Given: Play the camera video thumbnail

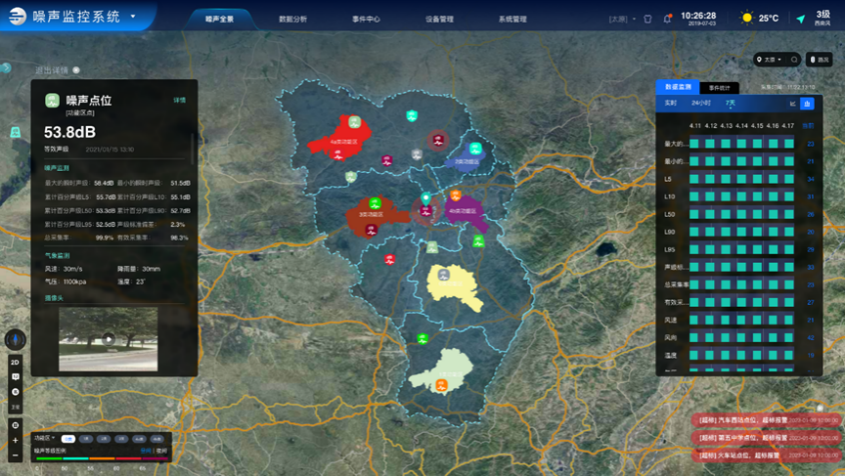Looking at the screenshot, I should pyautogui.click(x=108, y=339).
